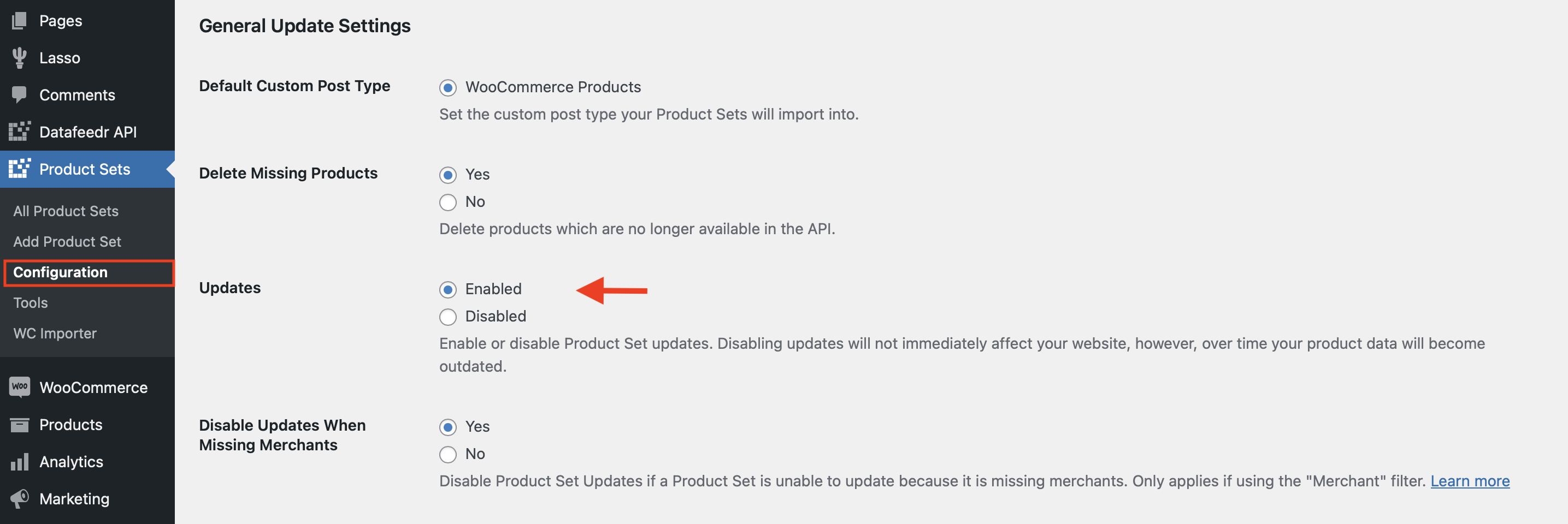Screen dimensions: 1568x524
Task: Click the Comments speech bubble icon
Action: [20, 95]
